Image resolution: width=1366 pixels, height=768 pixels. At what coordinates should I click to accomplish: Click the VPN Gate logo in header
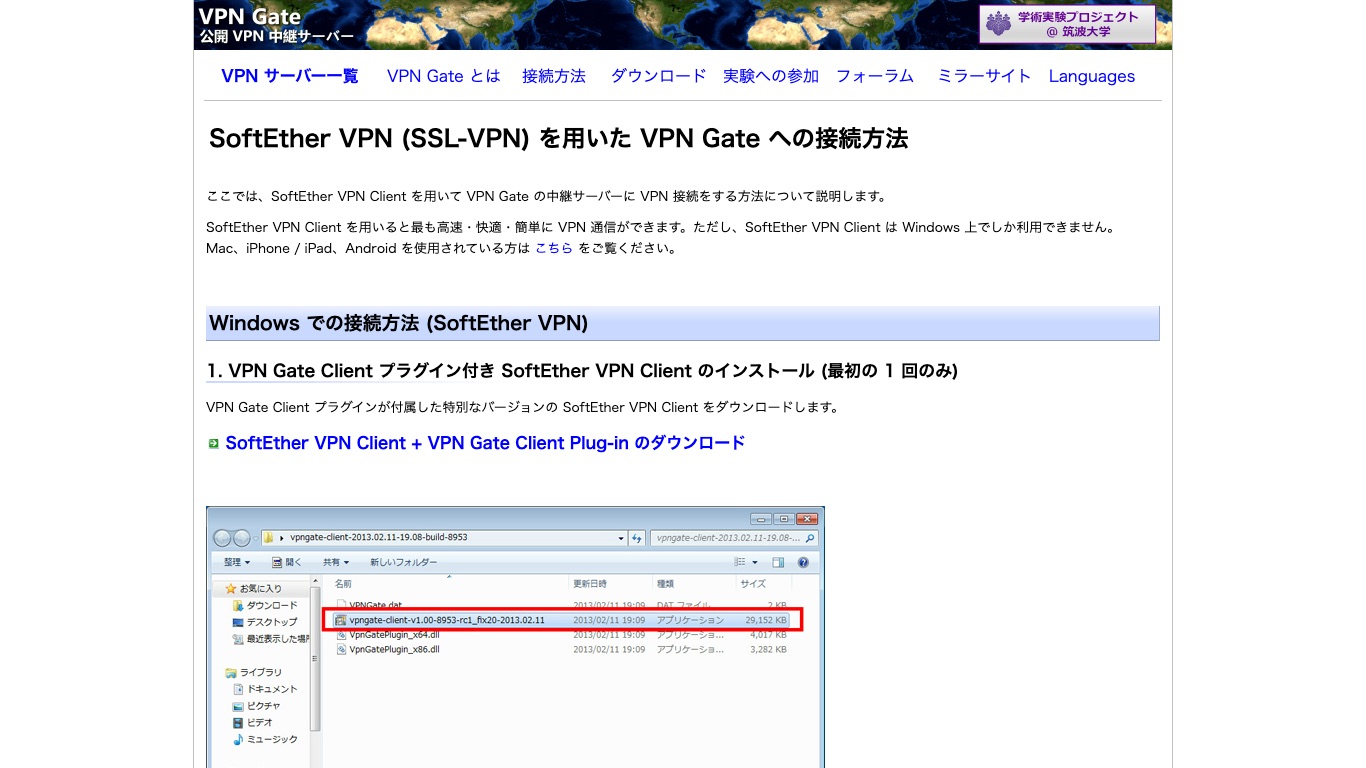click(276, 25)
